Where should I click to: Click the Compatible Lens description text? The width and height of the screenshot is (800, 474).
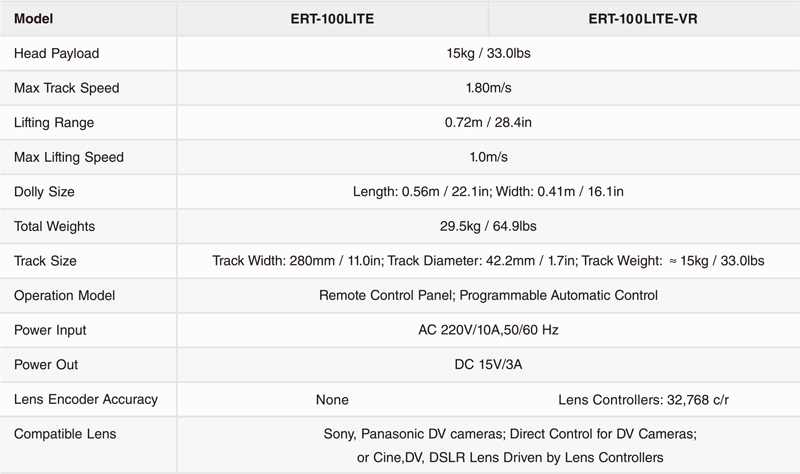tap(510, 445)
